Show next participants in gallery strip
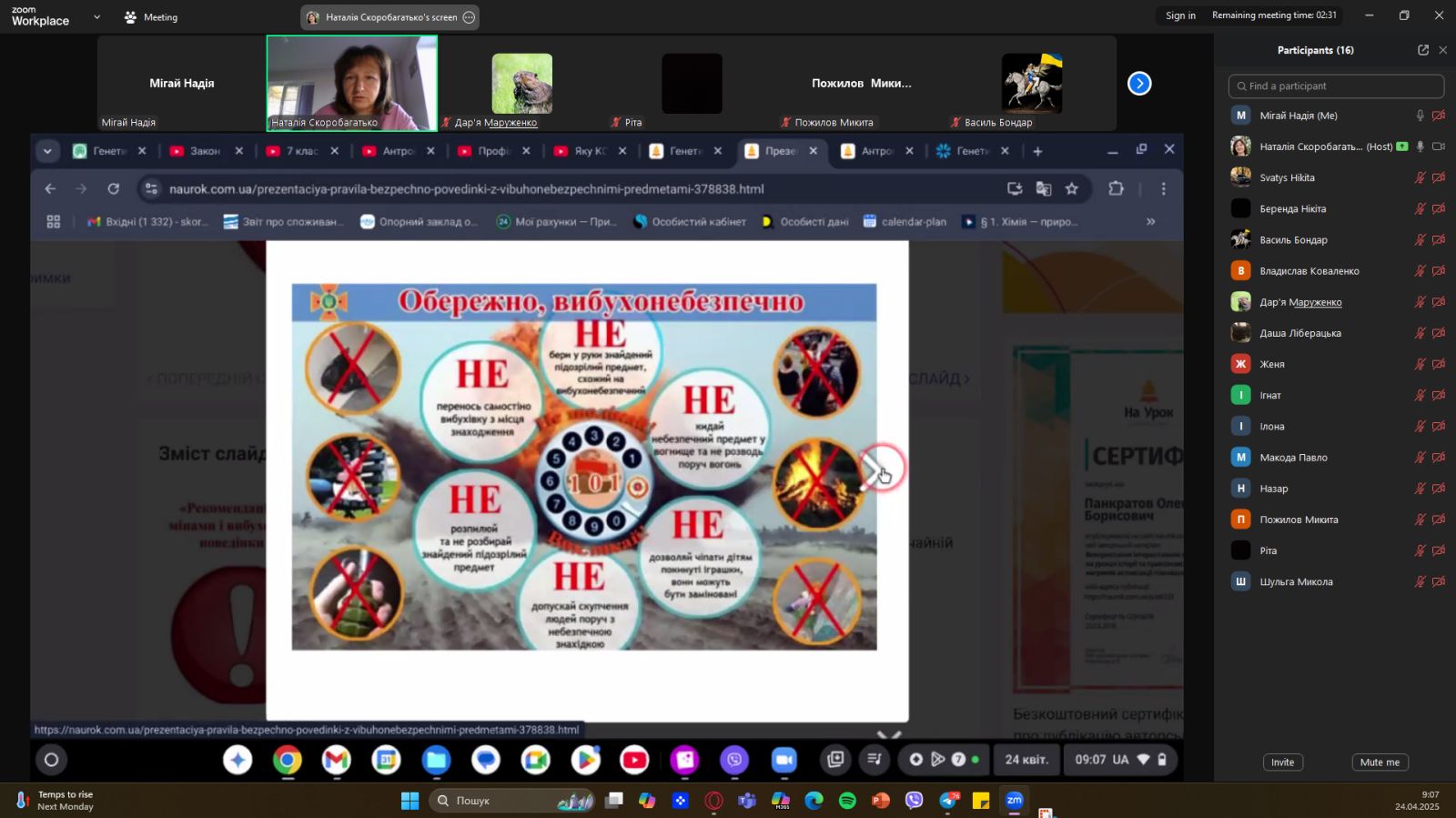1456x818 pixels. click(1139, 84)
